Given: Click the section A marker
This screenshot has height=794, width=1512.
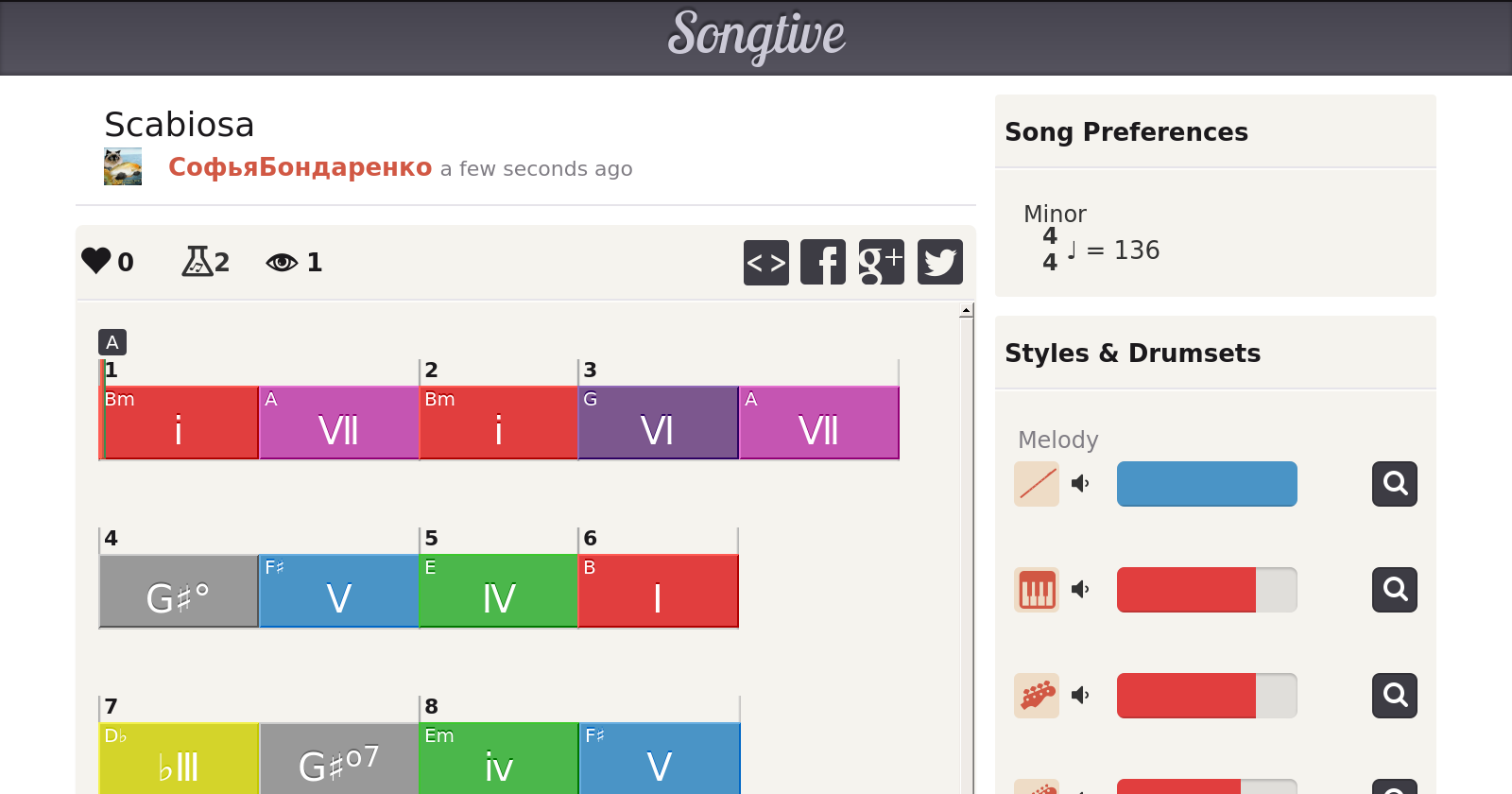Looking at the screenshot, I should pyautogui.click(x=112, y=342).
